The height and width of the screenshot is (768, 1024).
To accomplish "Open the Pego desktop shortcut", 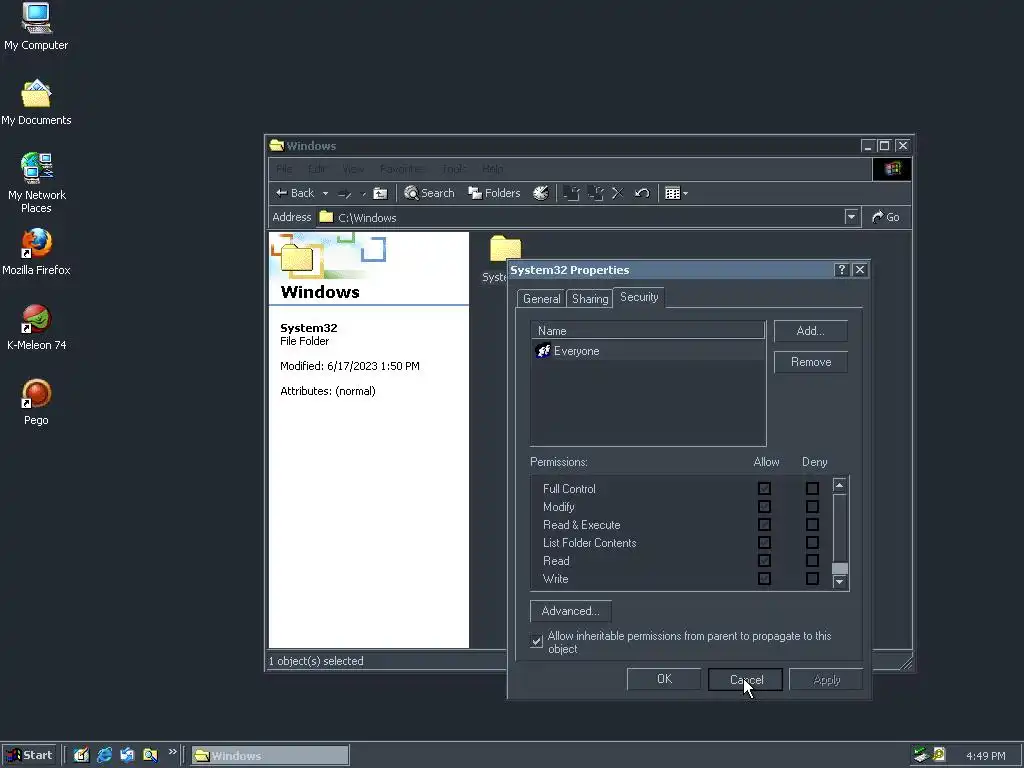I will (x=36, y=402).
